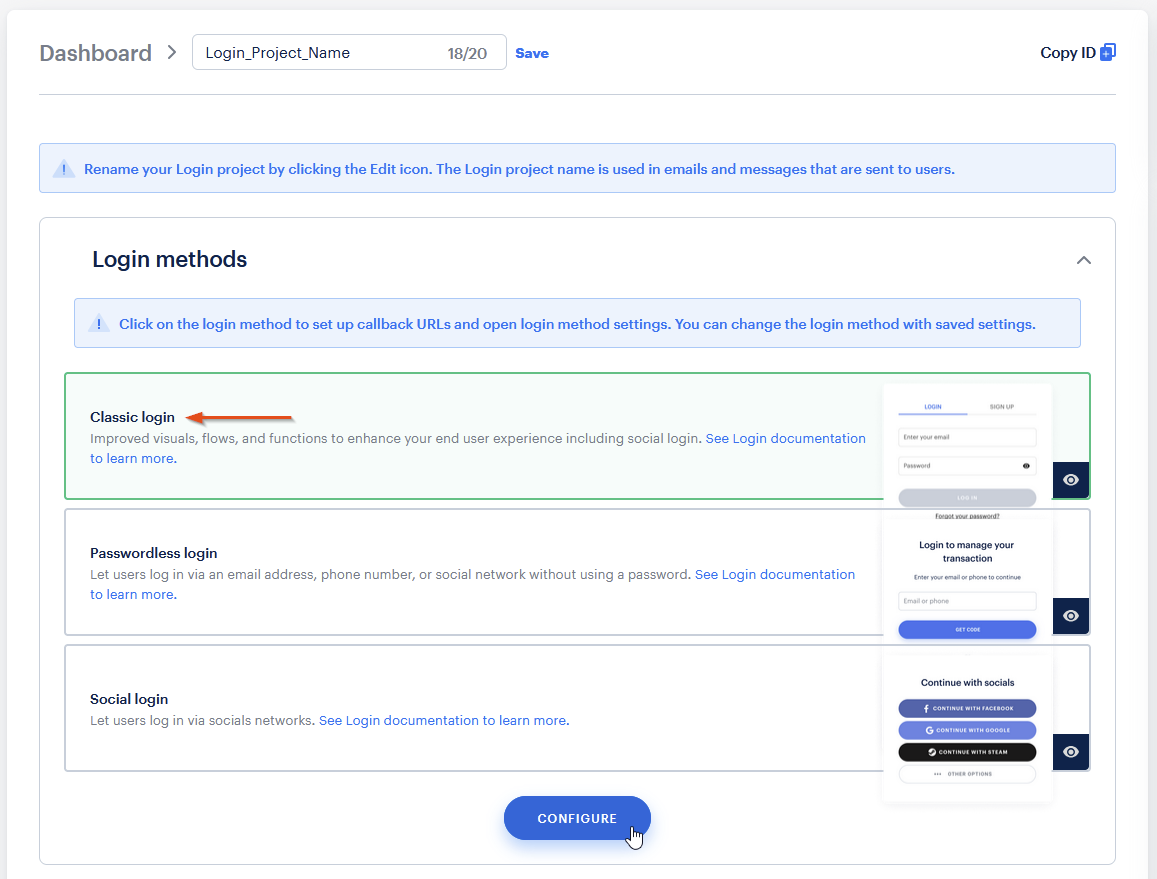Click Classic login form preview thumbnail
Image resolution: width=1157 pixels, height=879 pixels.
click(x=967, y=452)
